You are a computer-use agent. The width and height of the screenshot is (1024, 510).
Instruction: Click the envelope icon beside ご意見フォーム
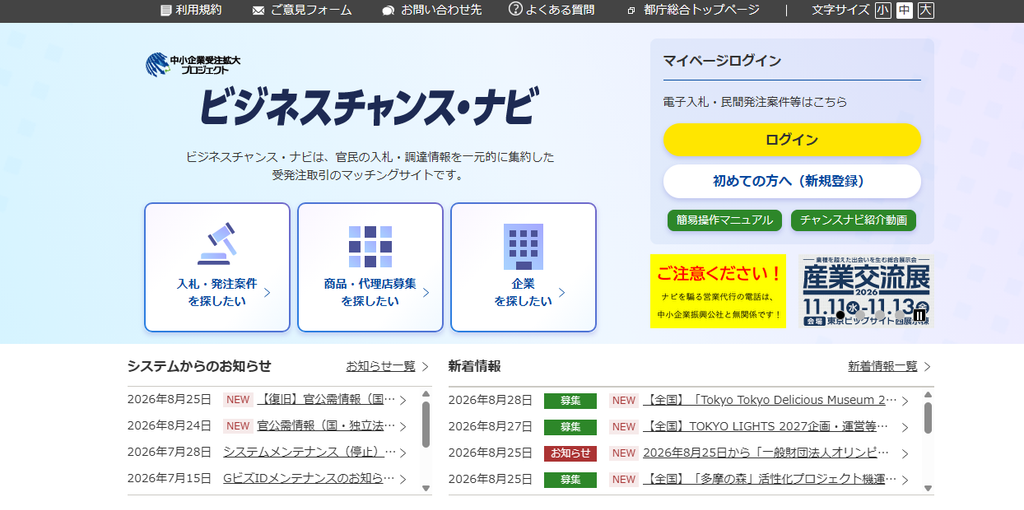pyautogui.click(x=258, y=10)
